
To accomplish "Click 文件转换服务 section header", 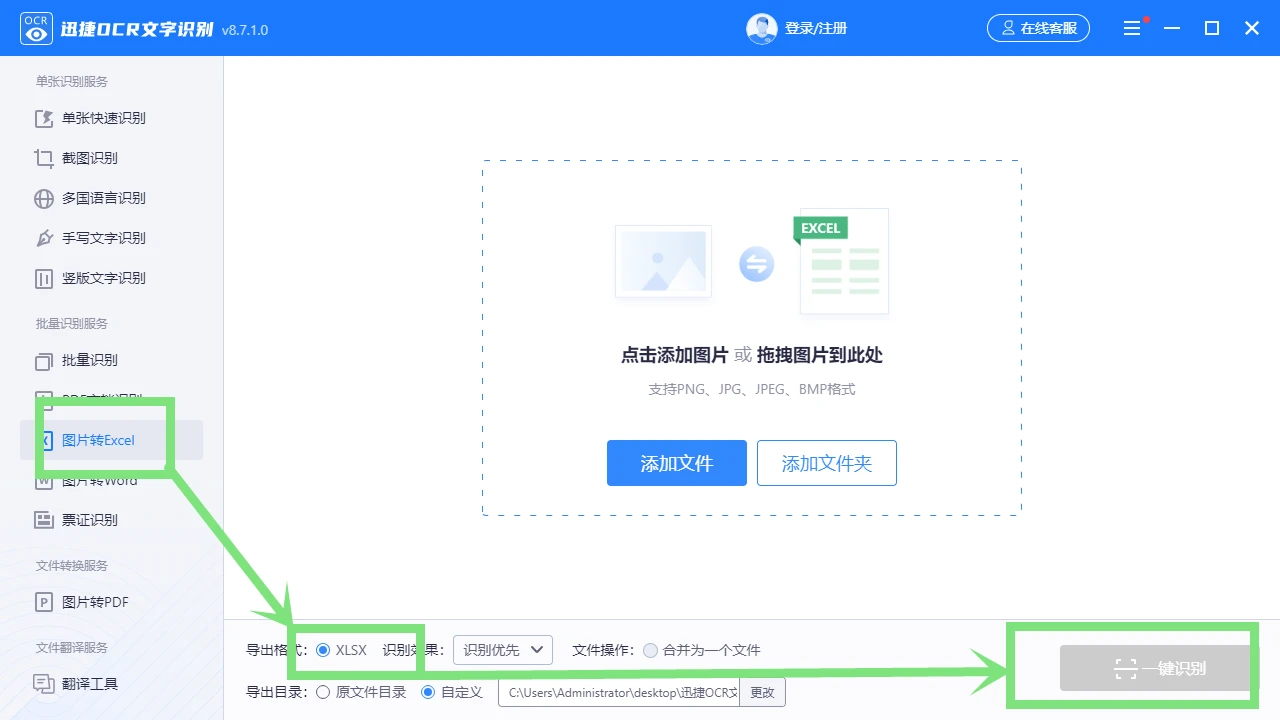I will 72,566.
